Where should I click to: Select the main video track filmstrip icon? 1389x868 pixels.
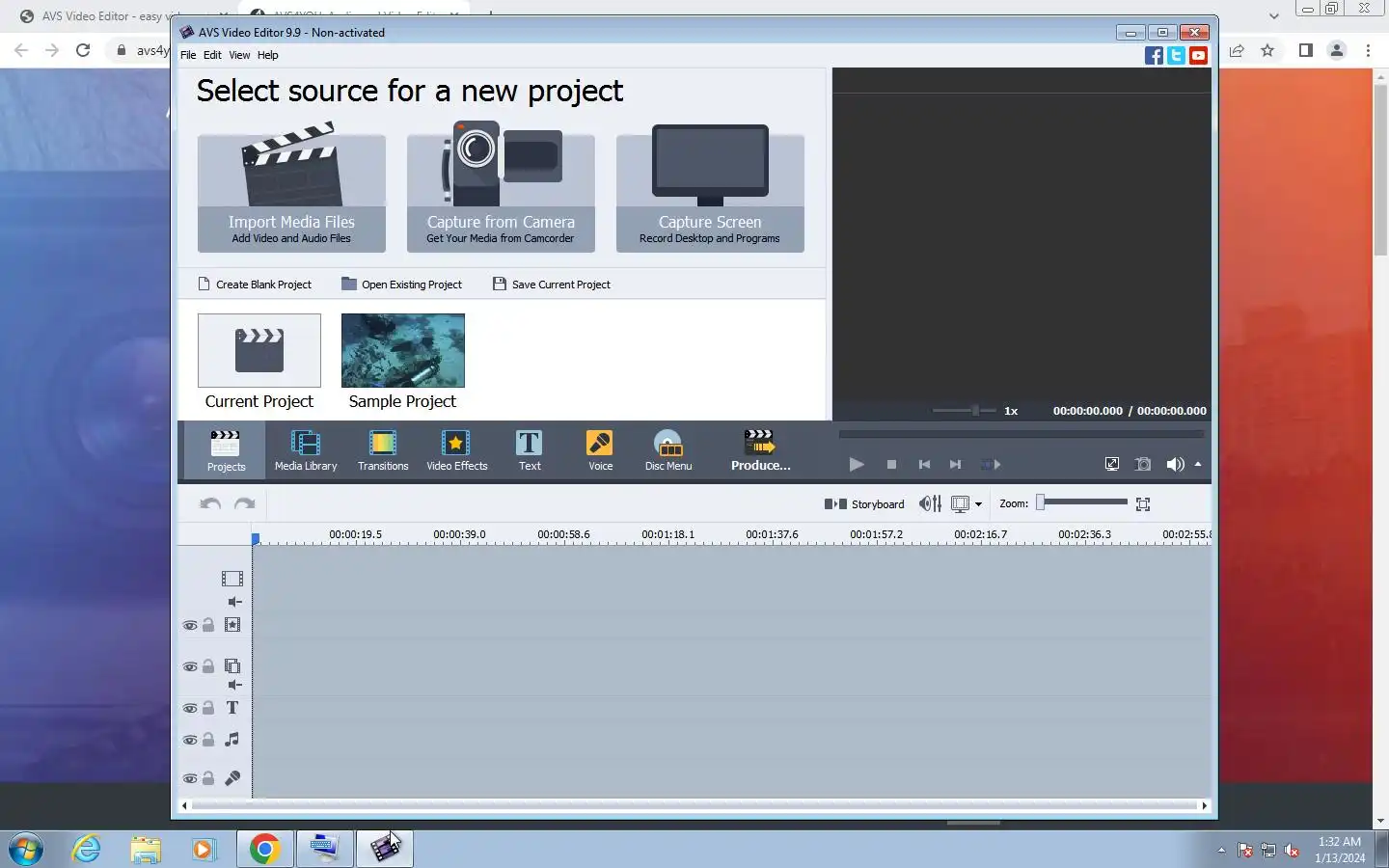point(232,579)
